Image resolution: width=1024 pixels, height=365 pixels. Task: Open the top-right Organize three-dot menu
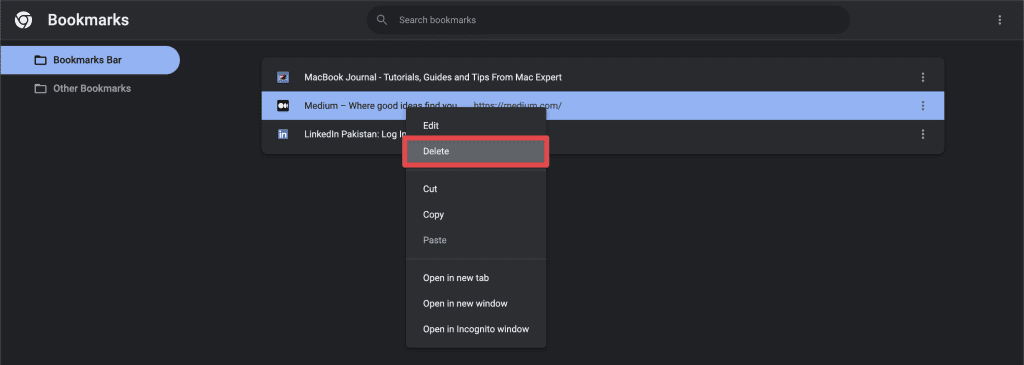(x=999, y=20)
